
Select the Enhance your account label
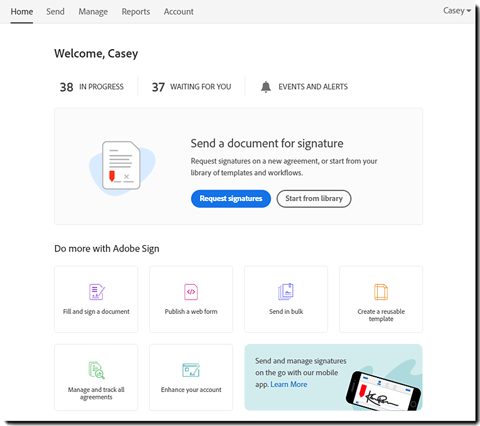(191, 390)
